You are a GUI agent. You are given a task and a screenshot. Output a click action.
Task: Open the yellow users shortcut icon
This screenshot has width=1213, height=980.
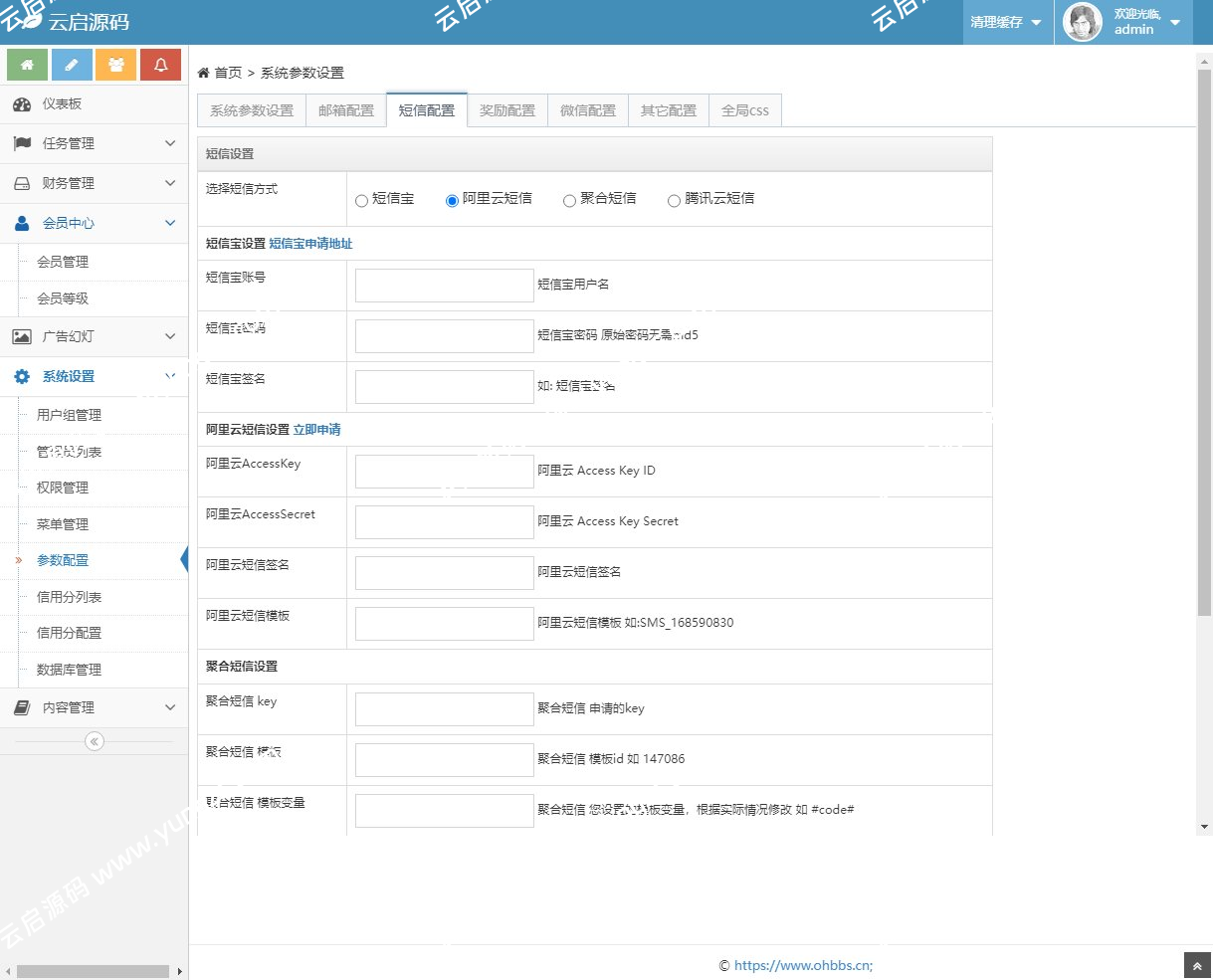(116, 64)
